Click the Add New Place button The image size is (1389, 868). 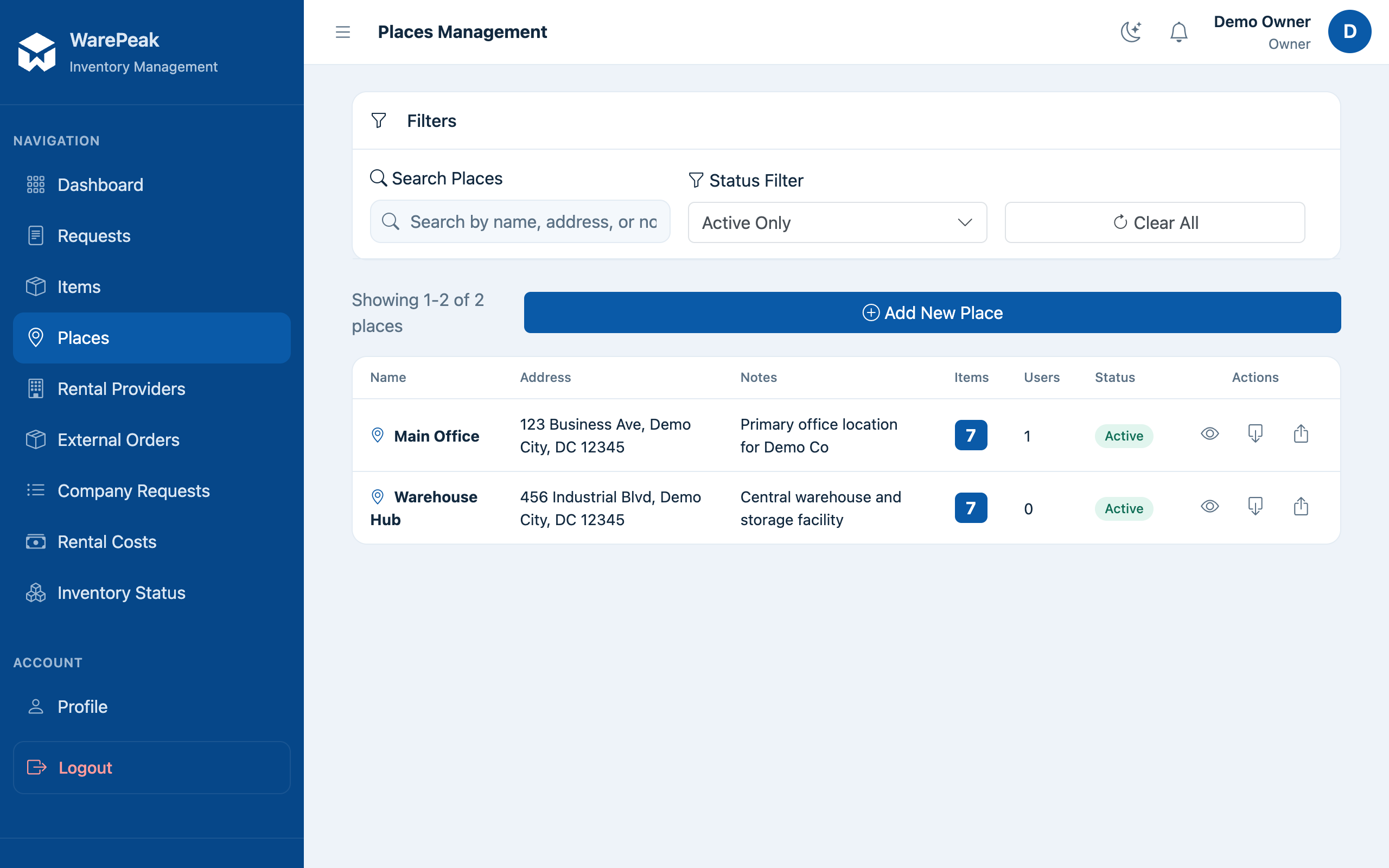click(x=932, y=312)
